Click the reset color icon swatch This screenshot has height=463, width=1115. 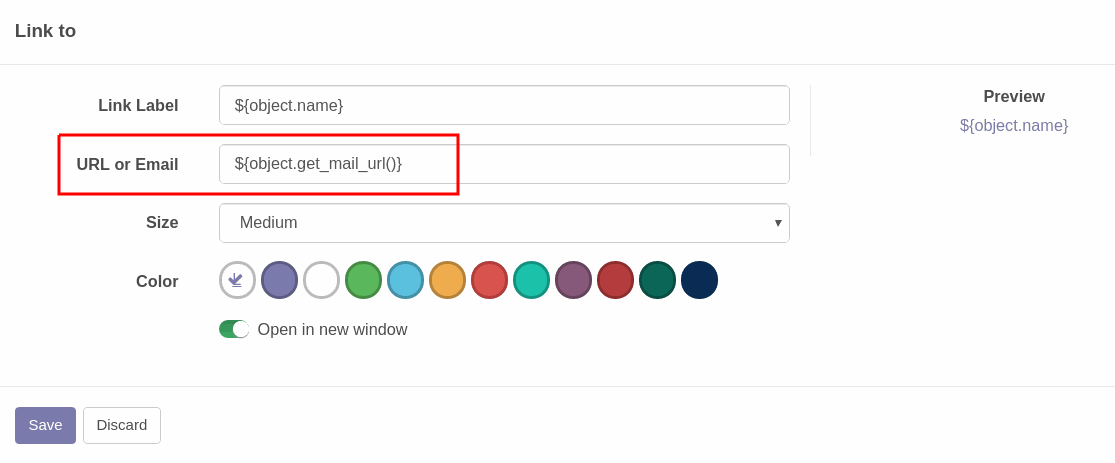[x=237, y=280]
